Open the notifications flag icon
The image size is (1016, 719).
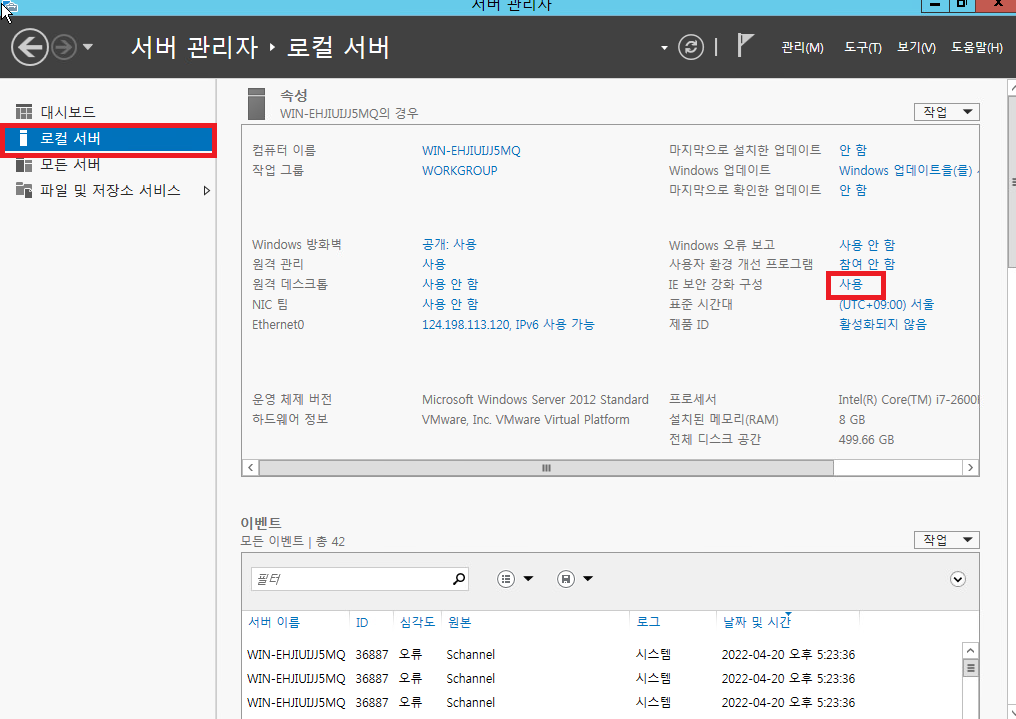click(745, 46)
